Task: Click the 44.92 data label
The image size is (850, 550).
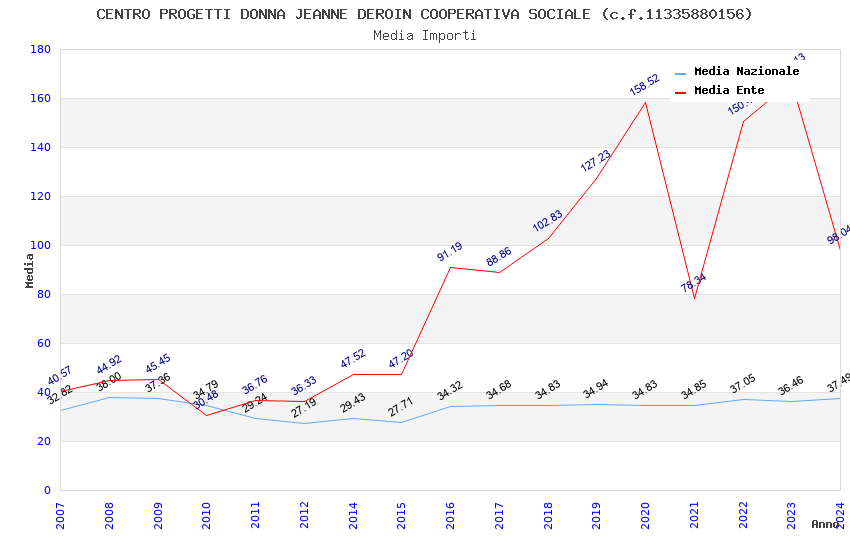Action: pos(109,365)
